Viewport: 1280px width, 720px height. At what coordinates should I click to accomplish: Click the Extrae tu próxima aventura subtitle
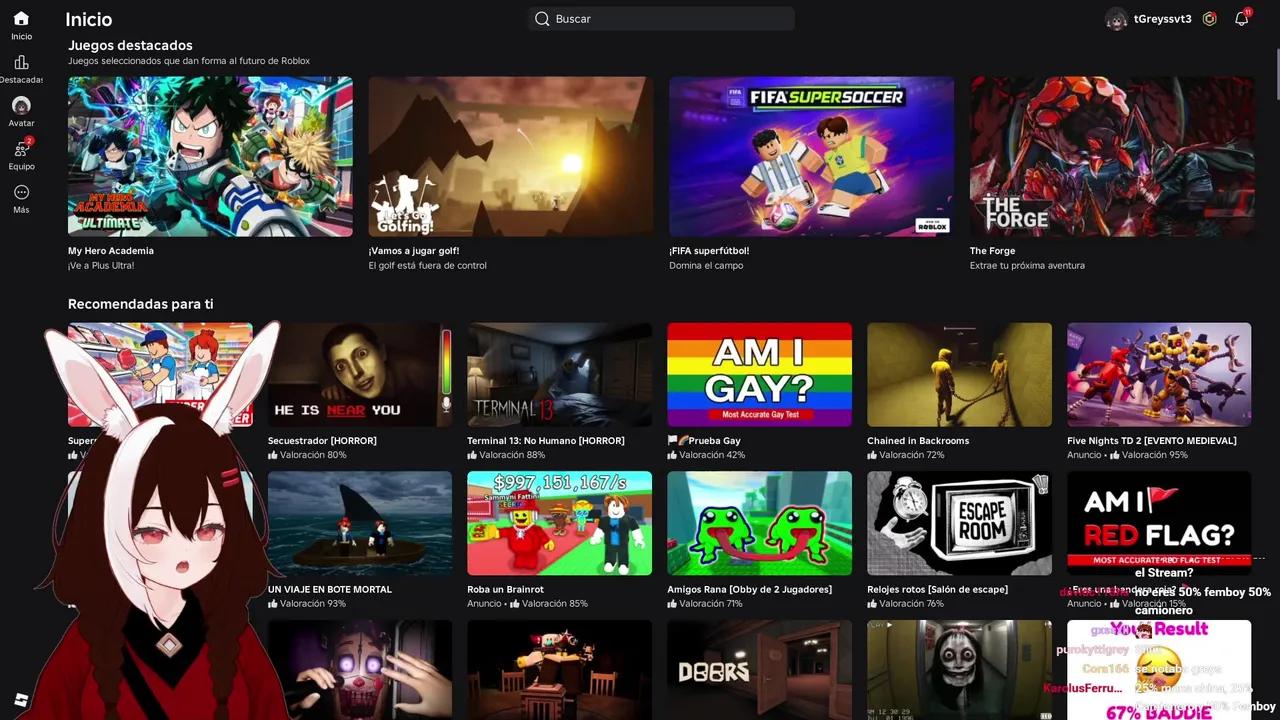pyautogui.click(x=1027, y=266)
